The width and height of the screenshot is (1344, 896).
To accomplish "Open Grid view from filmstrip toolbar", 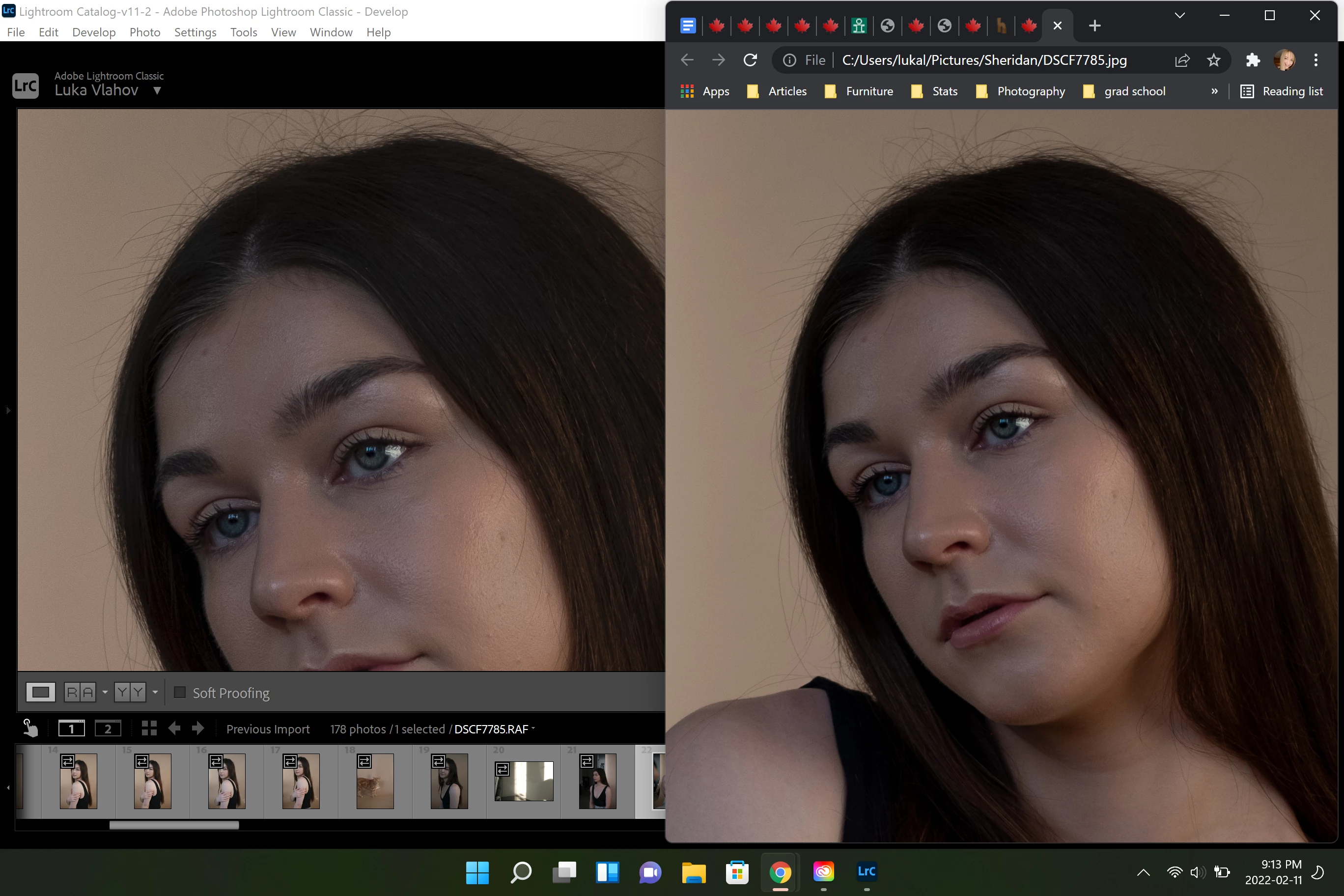I will point(149,728).
